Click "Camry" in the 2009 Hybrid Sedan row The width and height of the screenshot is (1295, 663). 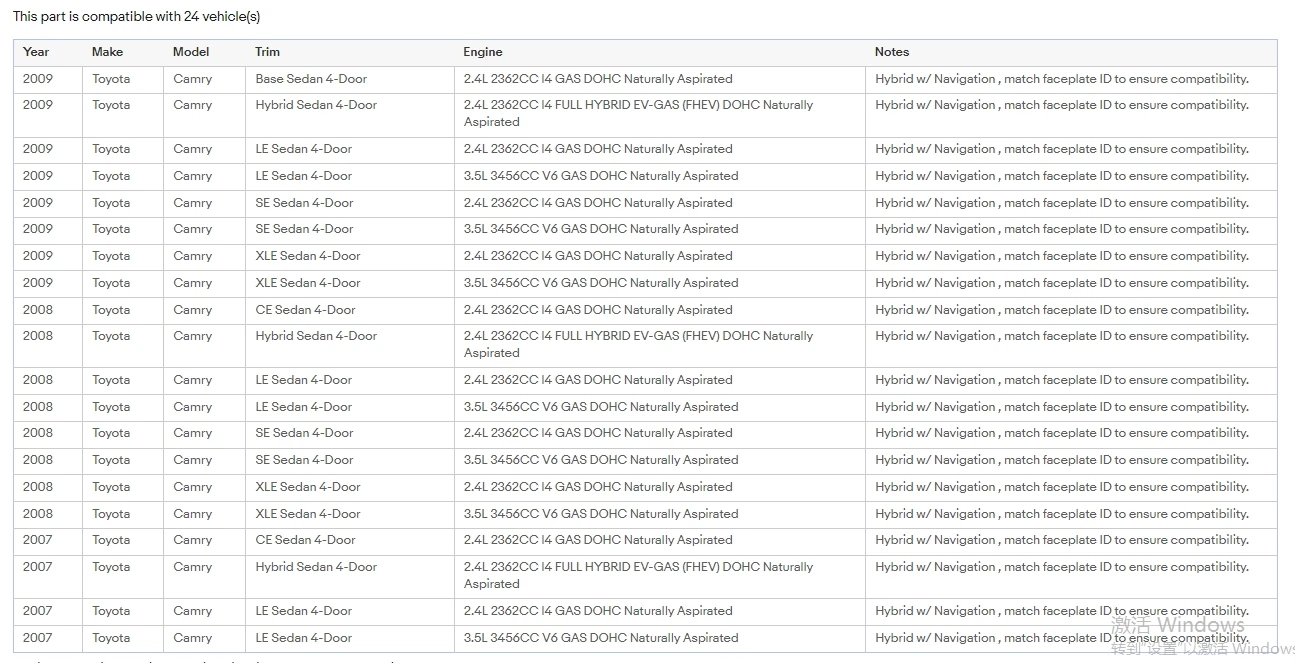[193, 105]
